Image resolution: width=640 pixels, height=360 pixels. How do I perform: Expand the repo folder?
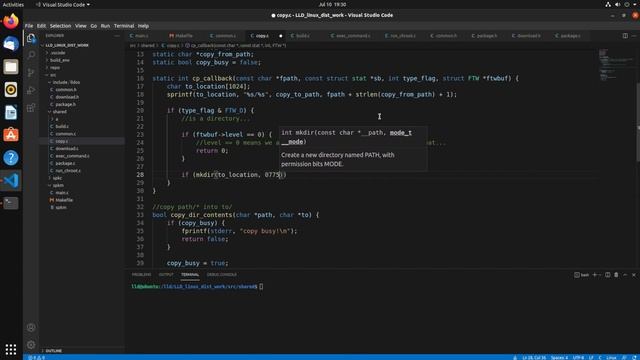pos(82,67)
